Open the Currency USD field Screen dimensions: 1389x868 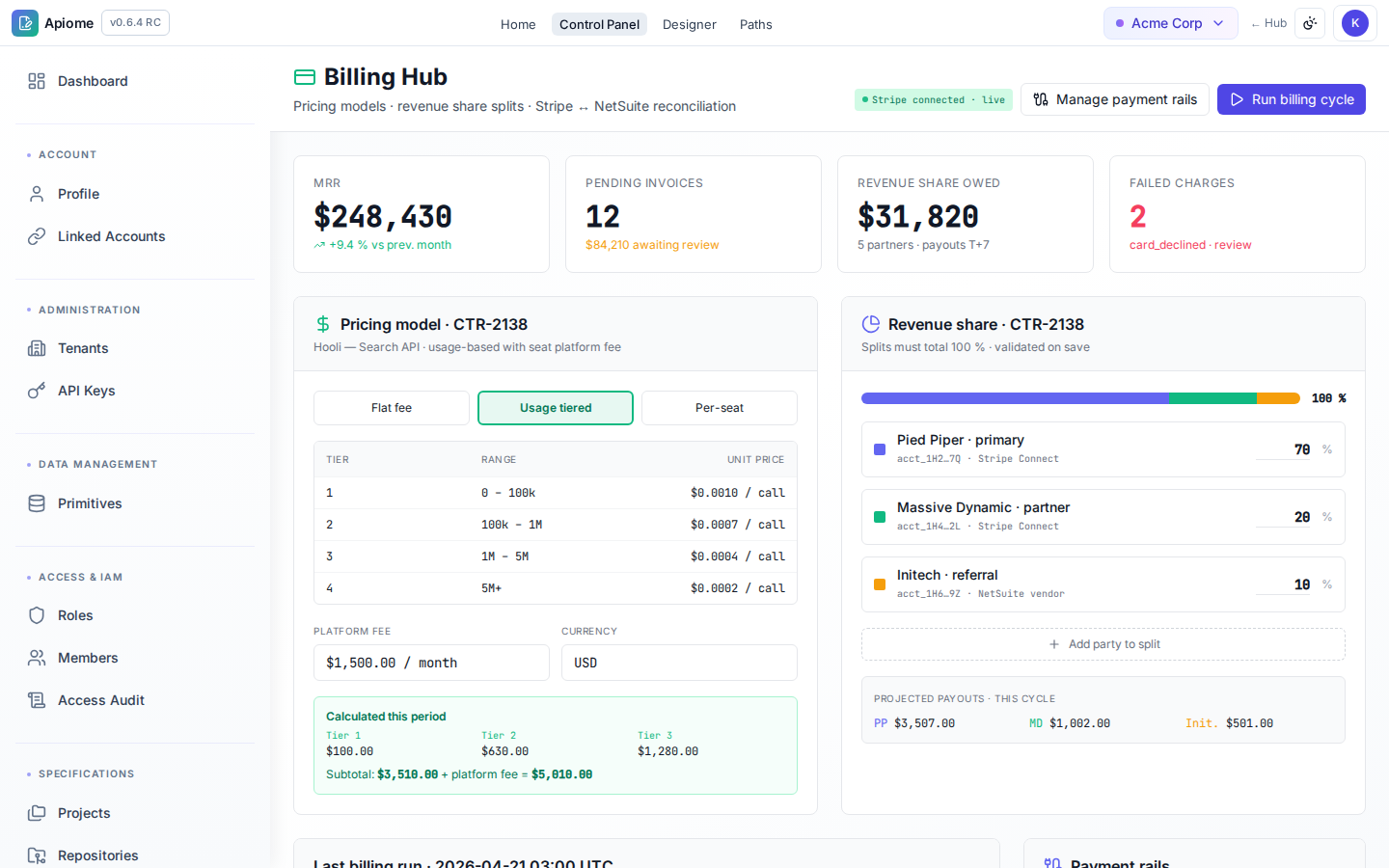click(679, 663)
